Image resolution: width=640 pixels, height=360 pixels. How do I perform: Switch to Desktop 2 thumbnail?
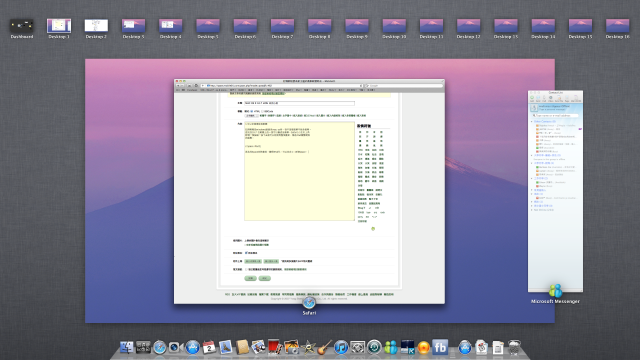96,26
